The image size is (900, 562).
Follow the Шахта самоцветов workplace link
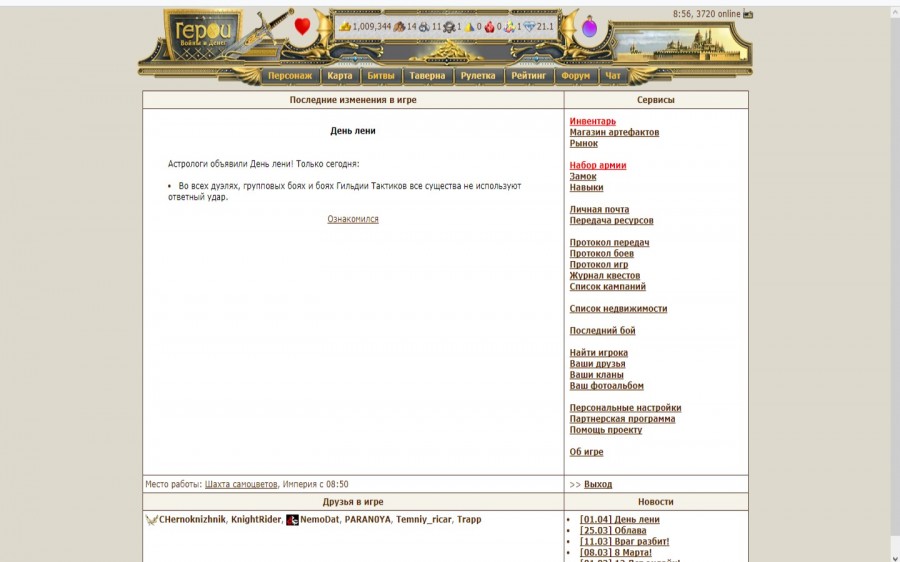click(241, 484)
